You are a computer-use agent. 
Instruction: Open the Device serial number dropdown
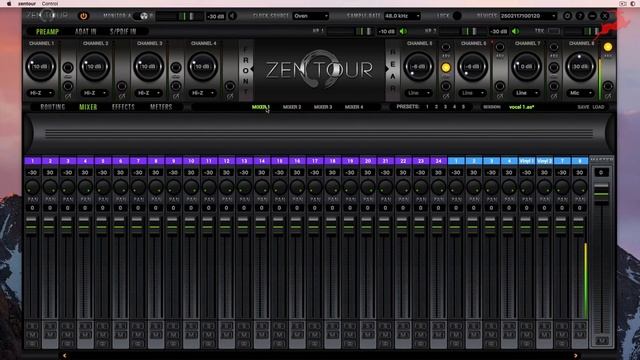pos(528,16)
